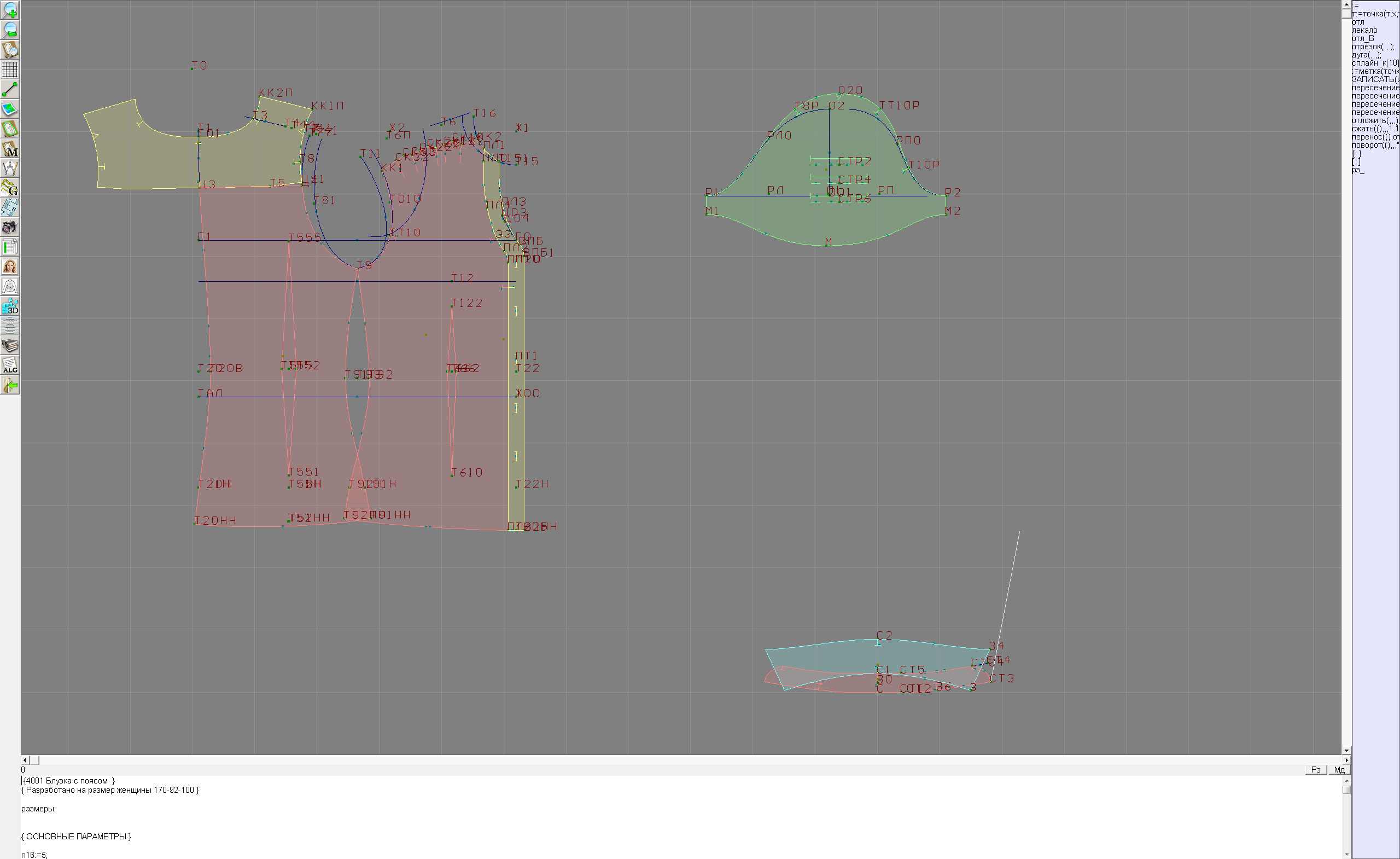Open the mannequin face icon
This screenshot has height=859, width=1400.
click(x=10, y=266)
